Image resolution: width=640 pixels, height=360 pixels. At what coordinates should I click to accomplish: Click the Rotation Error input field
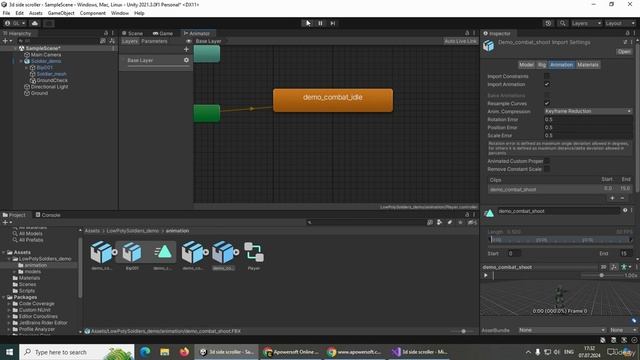click(588, 120)
